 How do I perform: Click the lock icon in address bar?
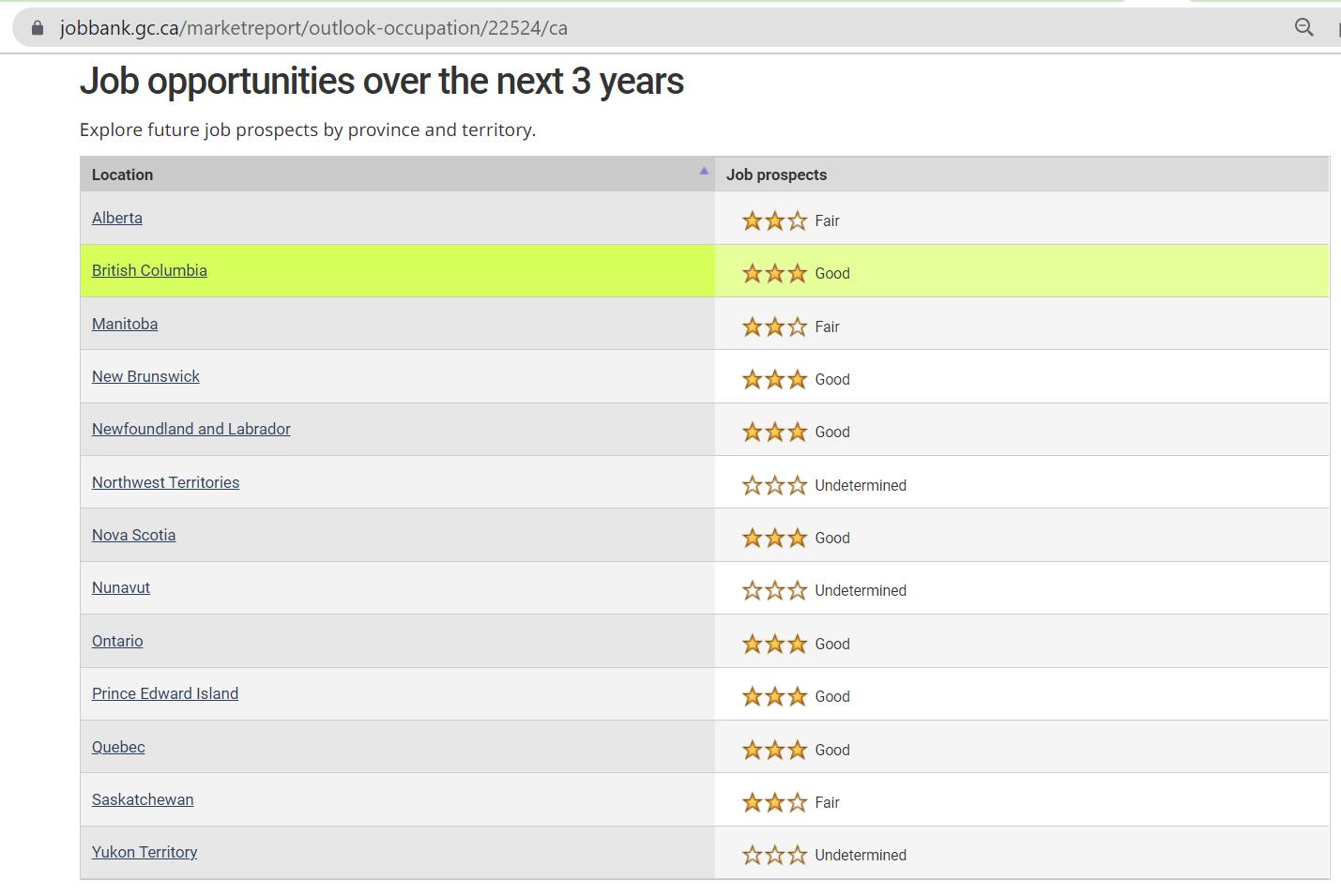(38, 28)
